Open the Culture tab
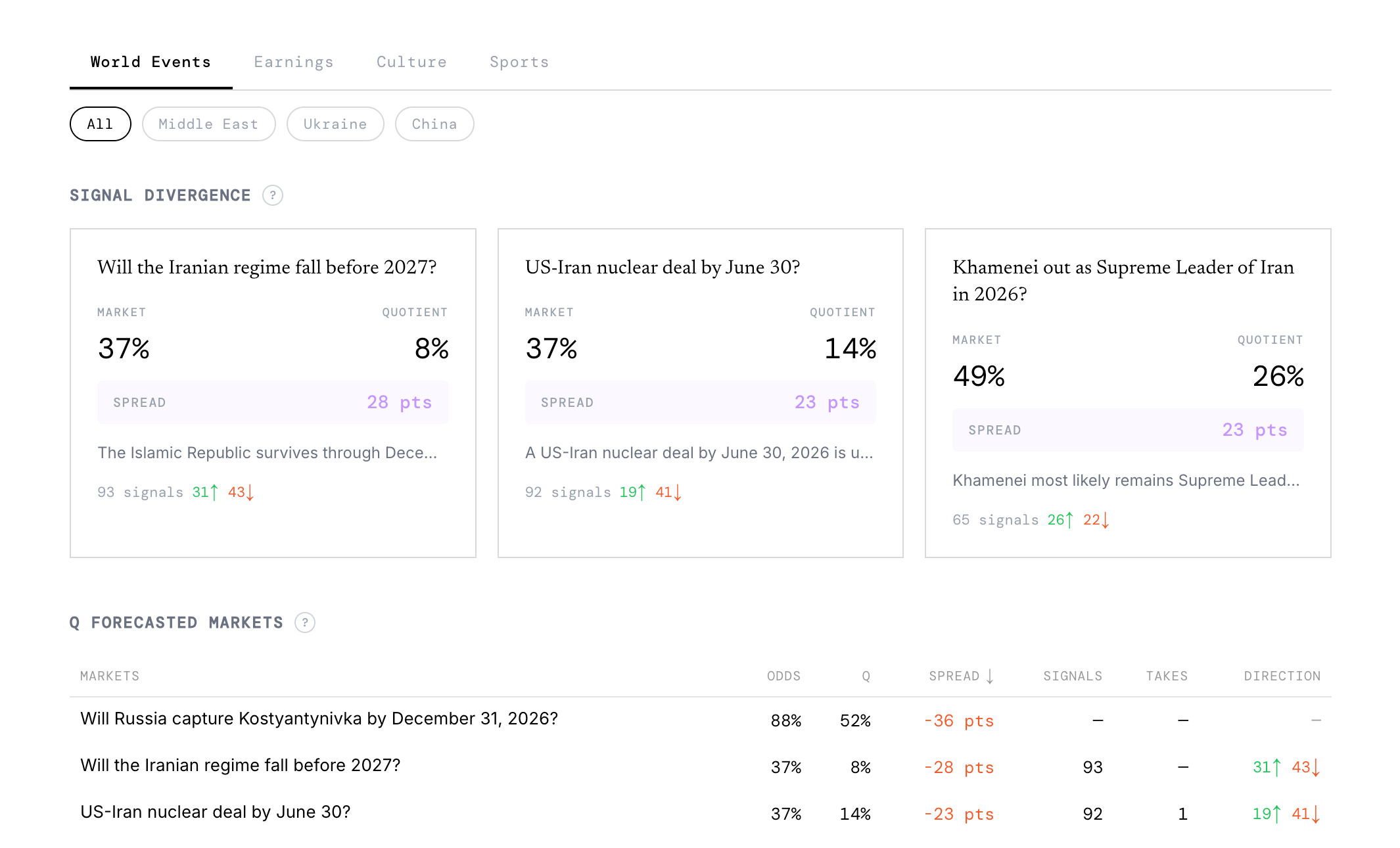Image resolution: width=1400 pixels, height=848 pixels. coord(411,62)
